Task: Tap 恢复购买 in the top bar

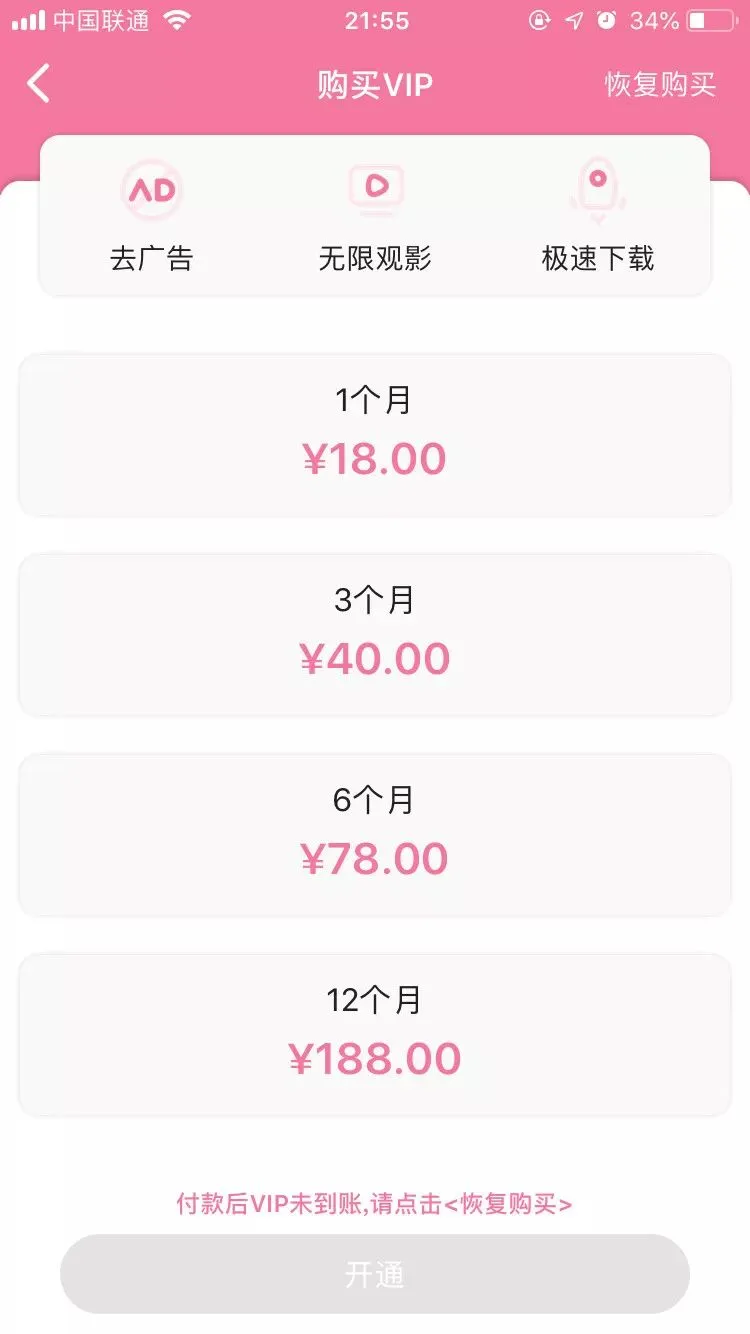Action: [x=660, y=85]
